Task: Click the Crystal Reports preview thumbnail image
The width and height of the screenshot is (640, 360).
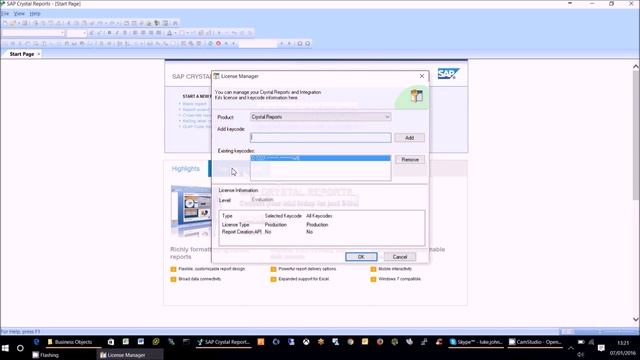Action: coord(191,211)
